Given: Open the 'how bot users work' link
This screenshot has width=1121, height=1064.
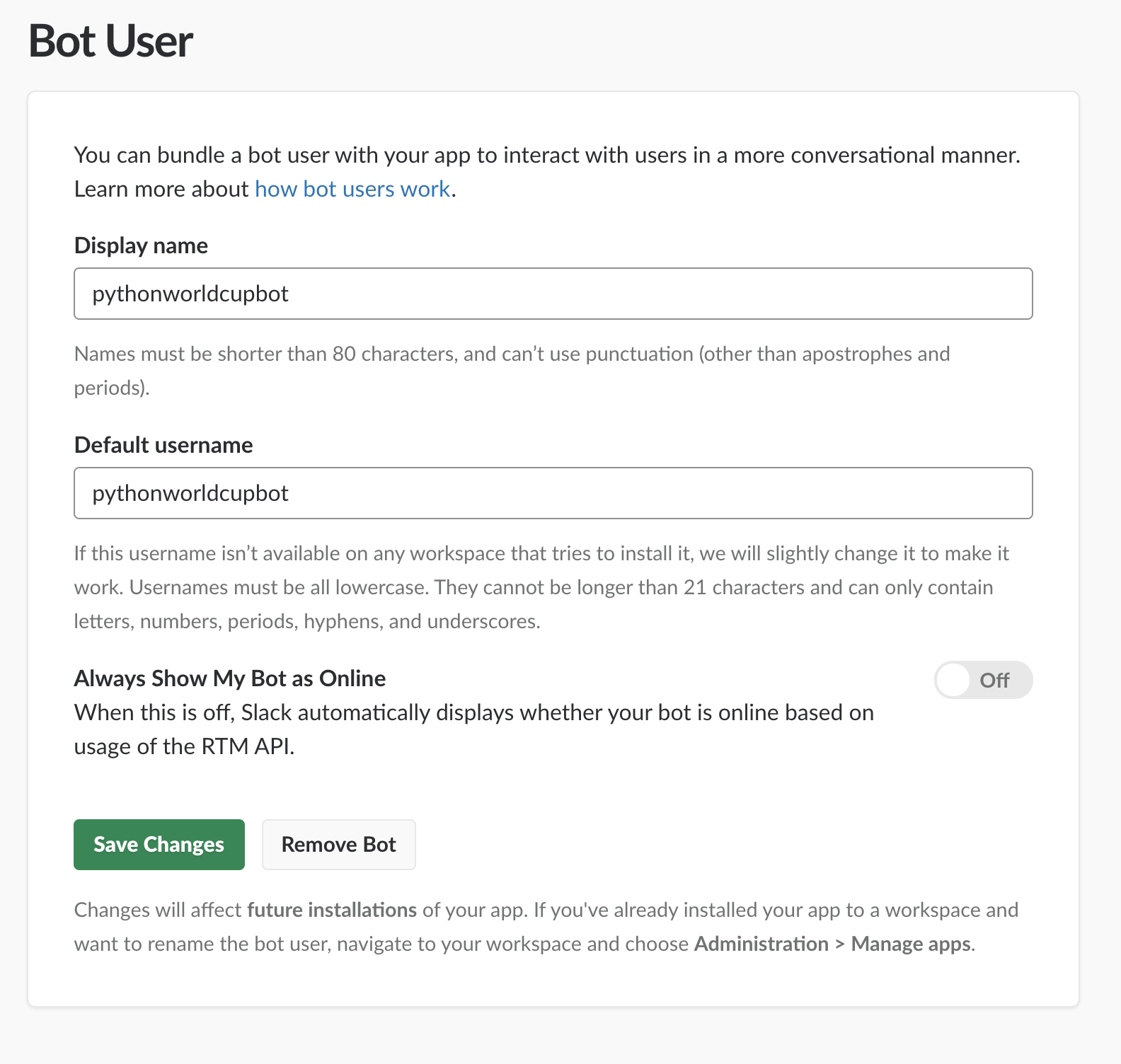Looking at the screenshot, I should tap(352, 189).
